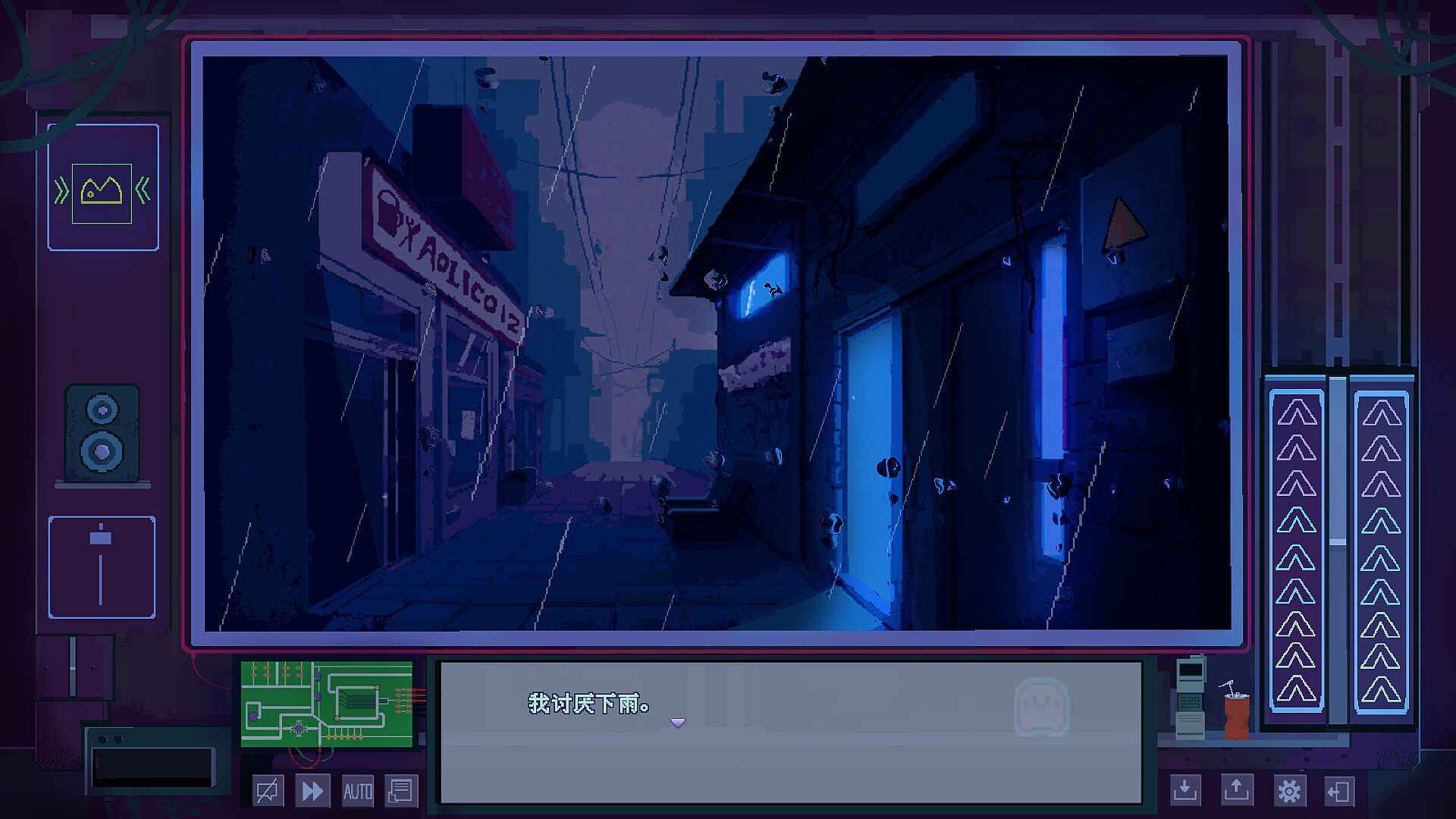
Task: Click the left arrows beside scene icon
Action: pos(61,192)
